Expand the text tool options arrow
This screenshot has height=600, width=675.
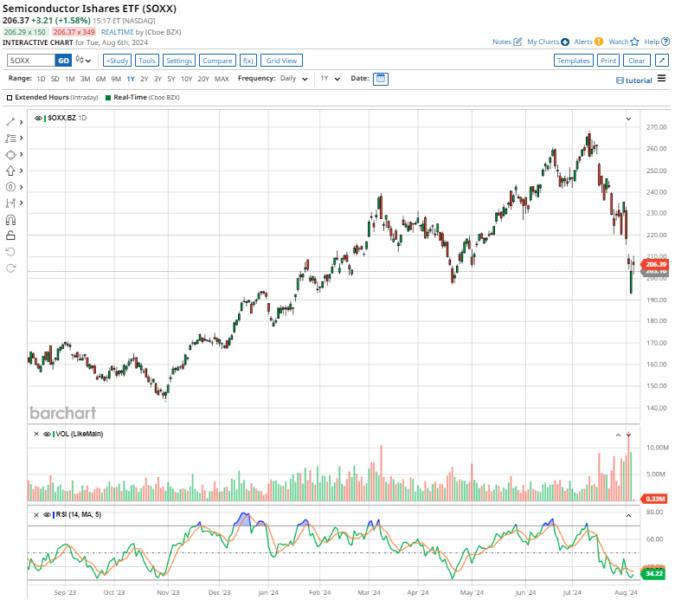click(21, 138)
